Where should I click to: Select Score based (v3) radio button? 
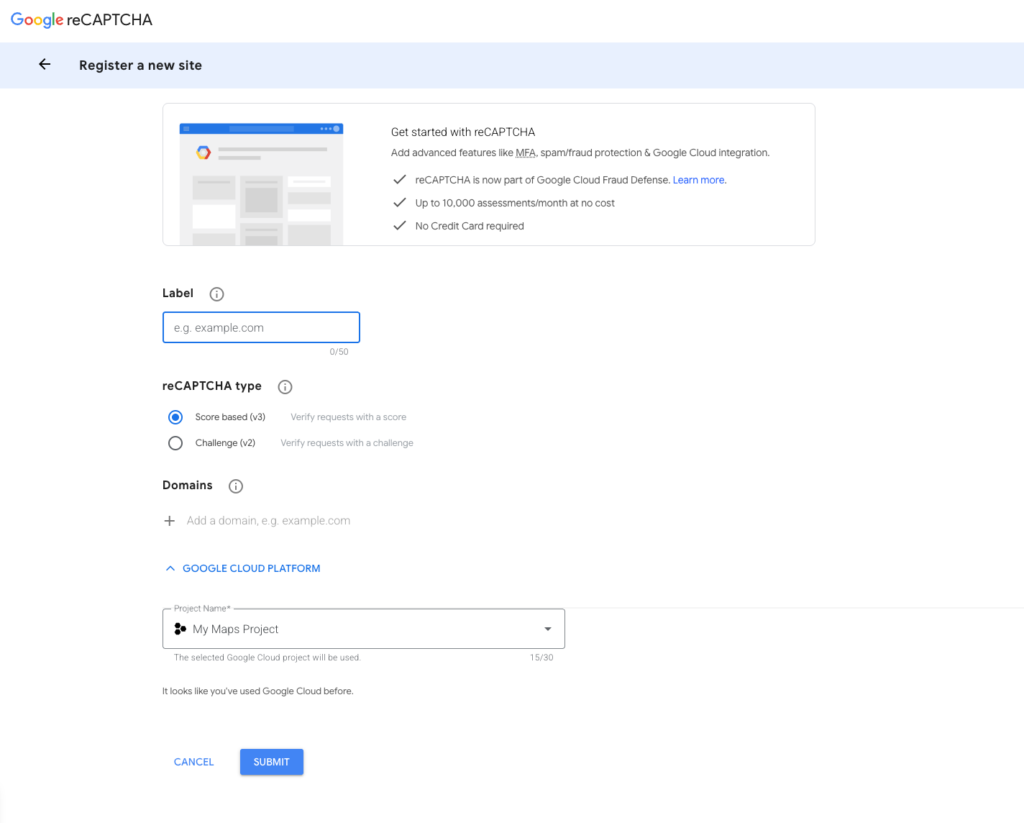point(175,417)
